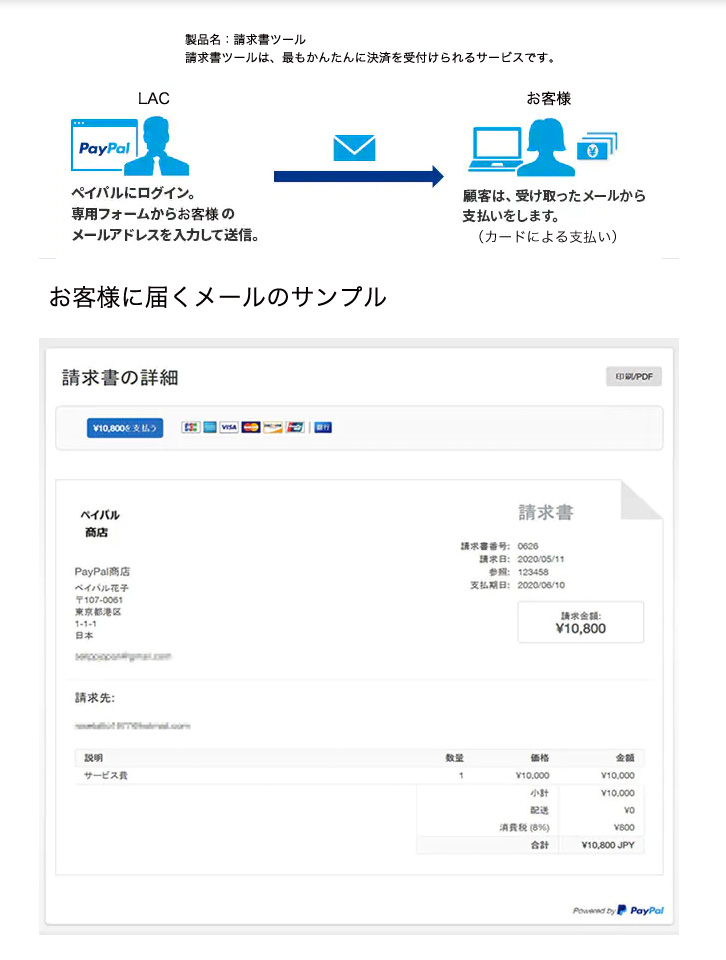This screenshot has width=726, height=960.
Task: Click the invoice number 0626
Action: [x=528, y=546]
